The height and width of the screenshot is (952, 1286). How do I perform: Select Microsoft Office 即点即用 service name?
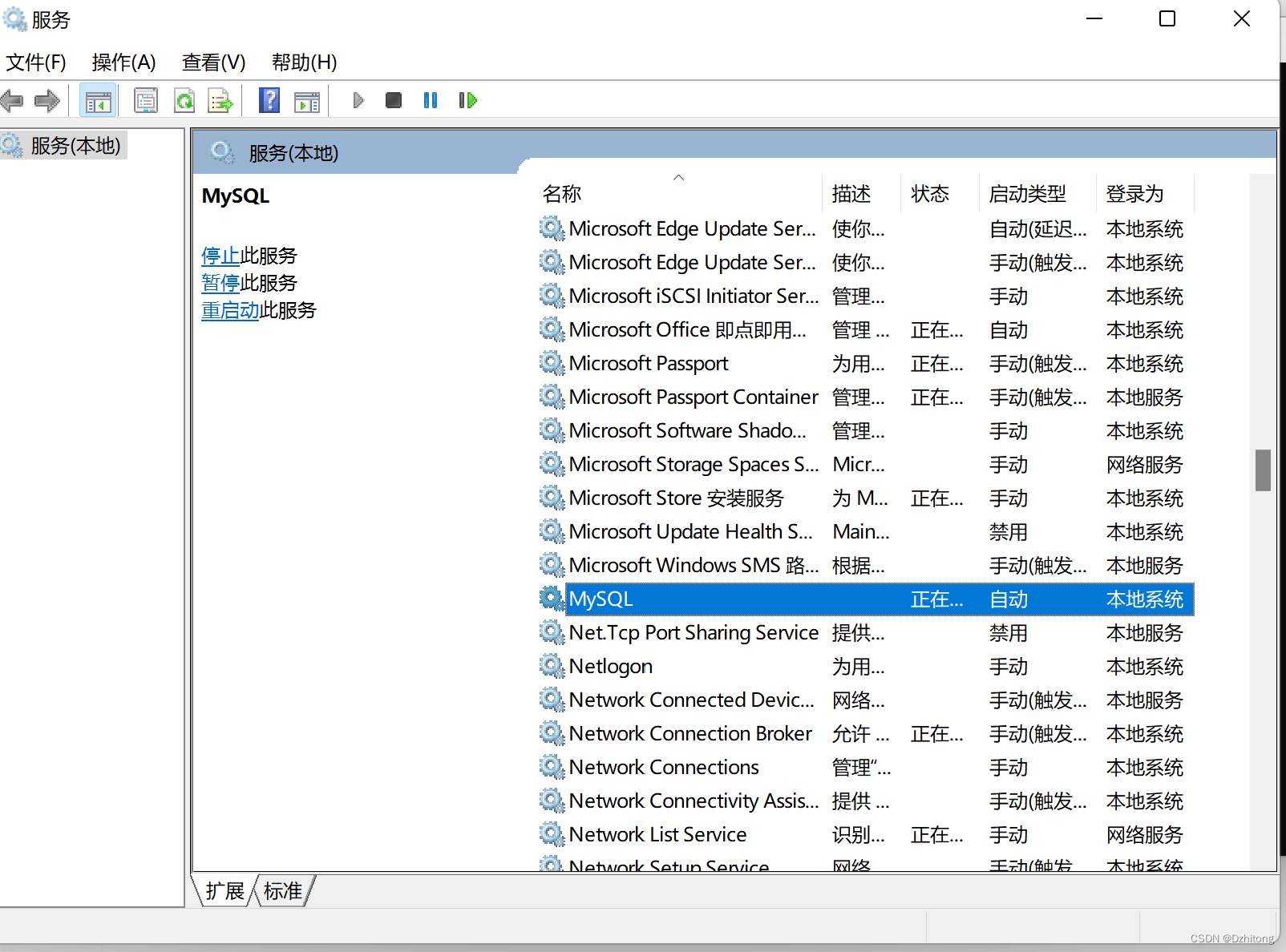coord(688,329)
